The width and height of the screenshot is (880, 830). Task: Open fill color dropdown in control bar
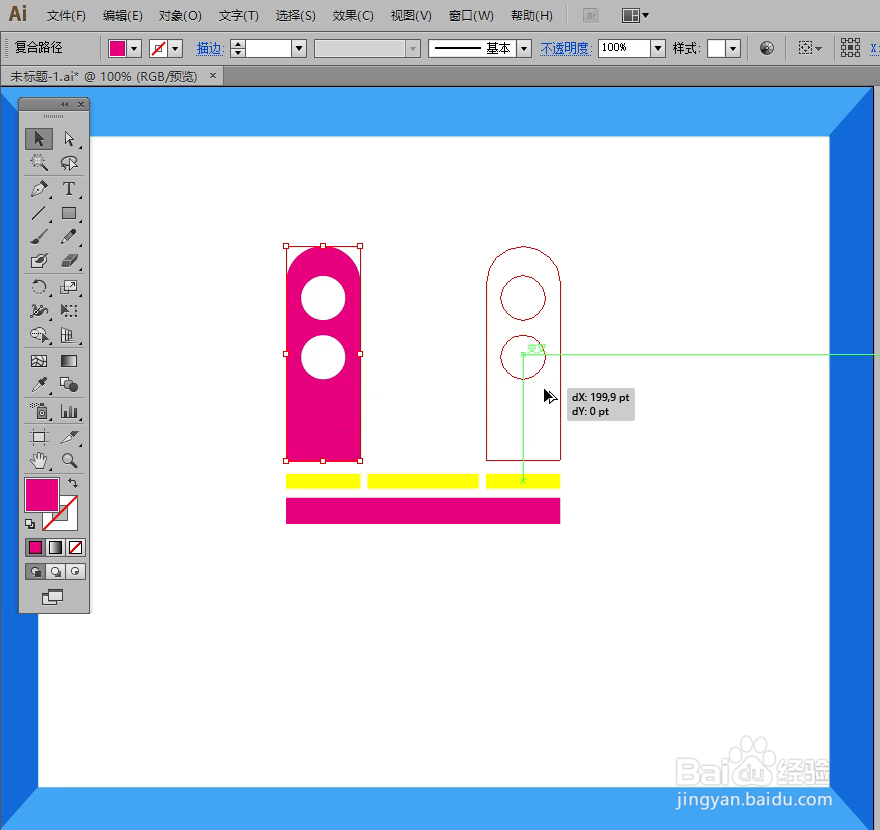coord(134,49)
